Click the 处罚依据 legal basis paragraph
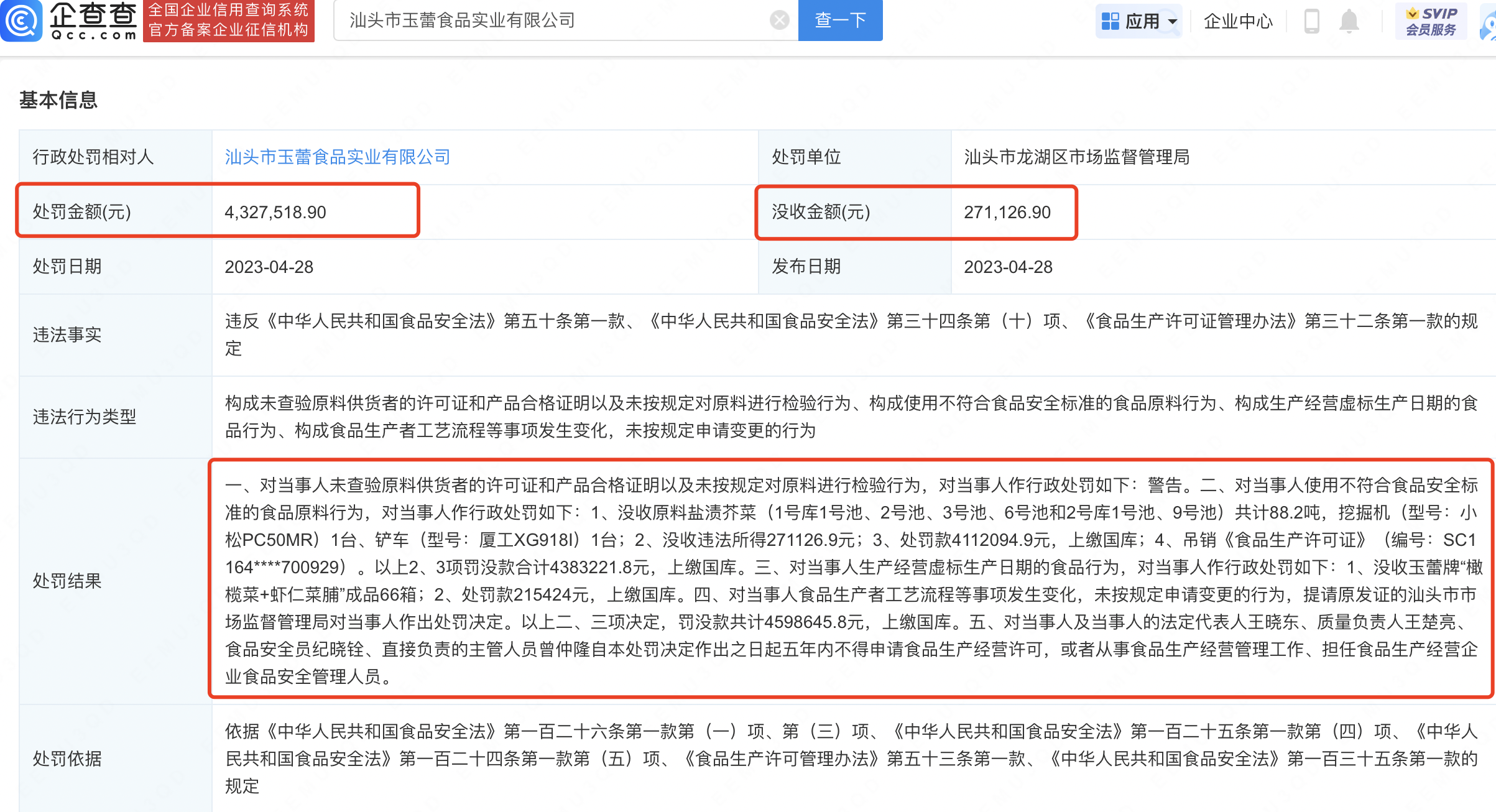Viewport: 1496px width, 812px height. [852, 759]
